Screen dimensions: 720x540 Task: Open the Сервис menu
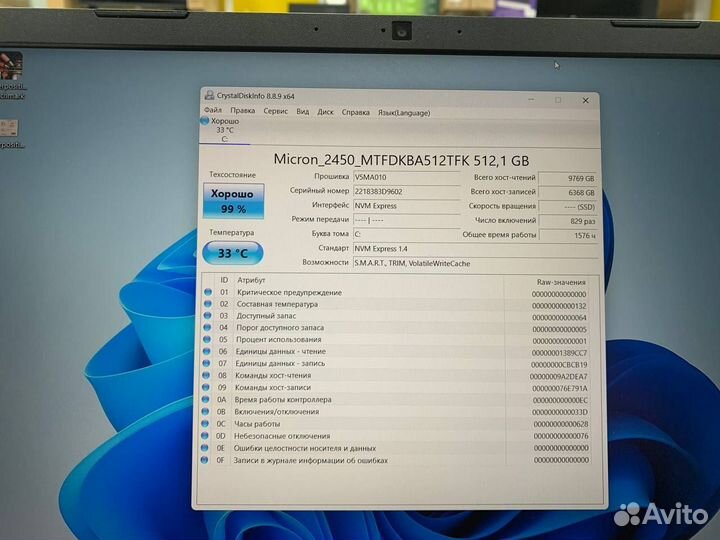tap(275, 112)
